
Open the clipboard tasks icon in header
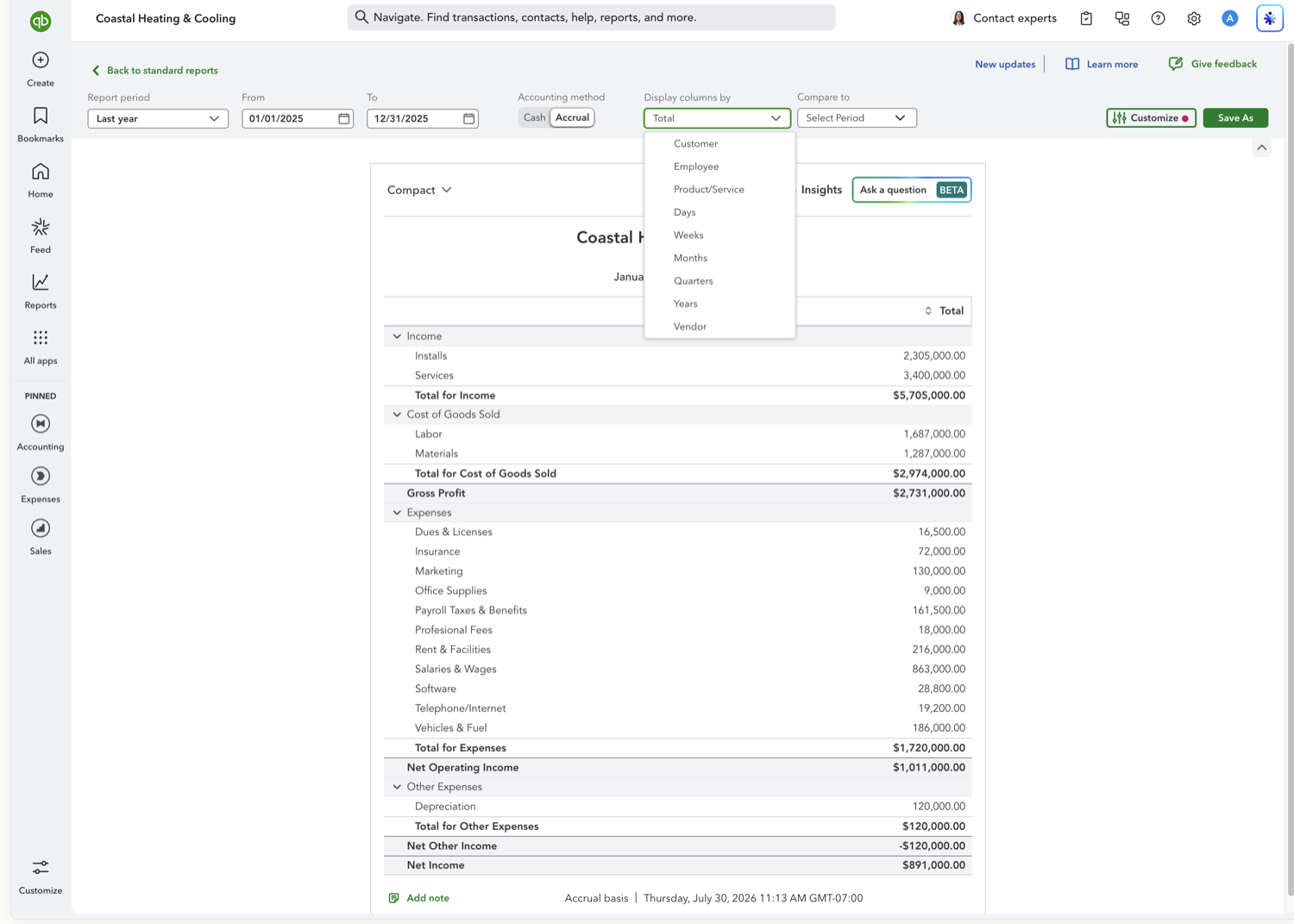tap(1086, 18)
